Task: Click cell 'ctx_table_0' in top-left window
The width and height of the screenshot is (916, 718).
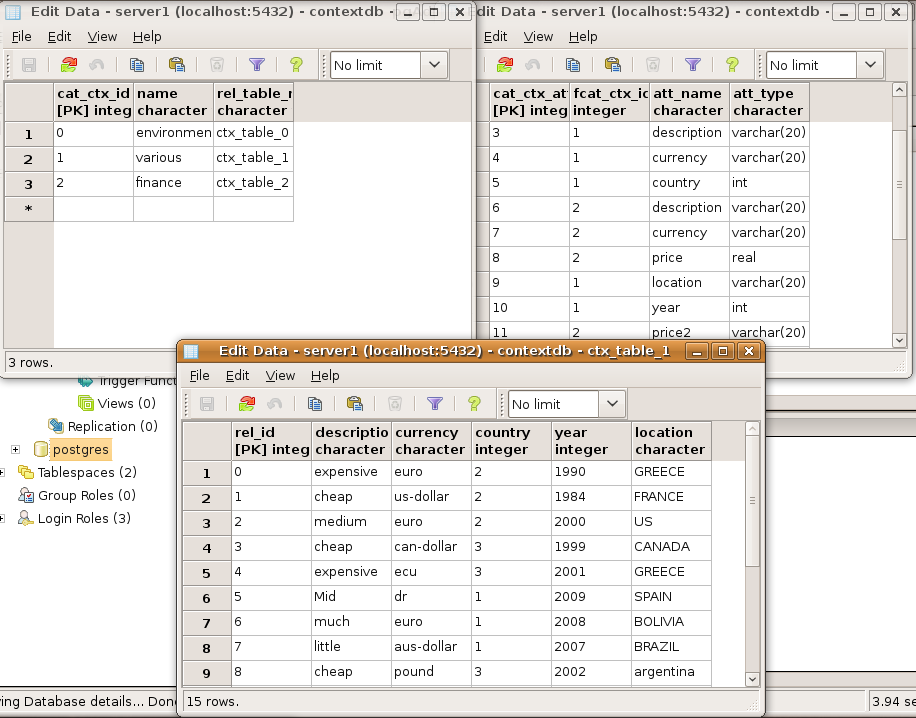Action: coord(253,133)
